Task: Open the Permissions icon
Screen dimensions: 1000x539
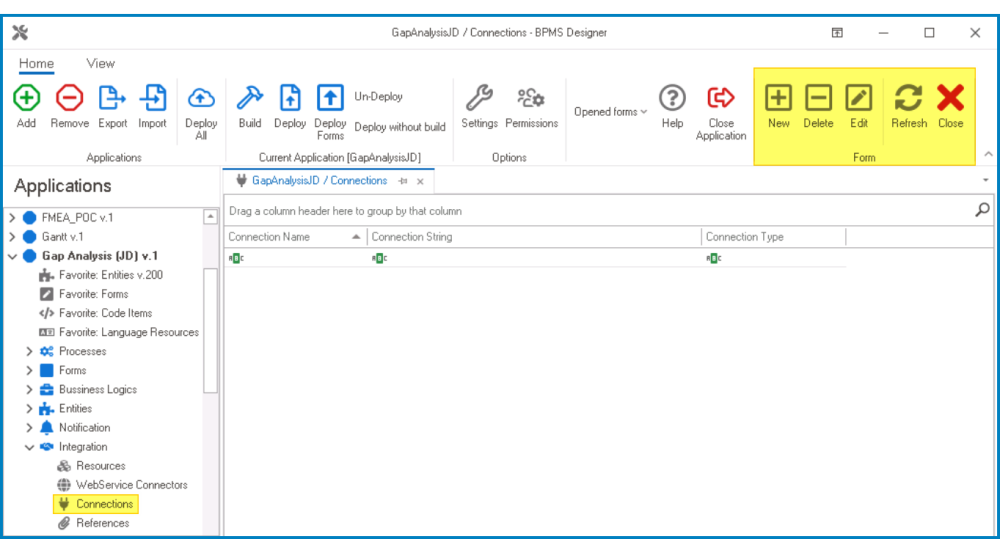Action: [x=531, y=98]
